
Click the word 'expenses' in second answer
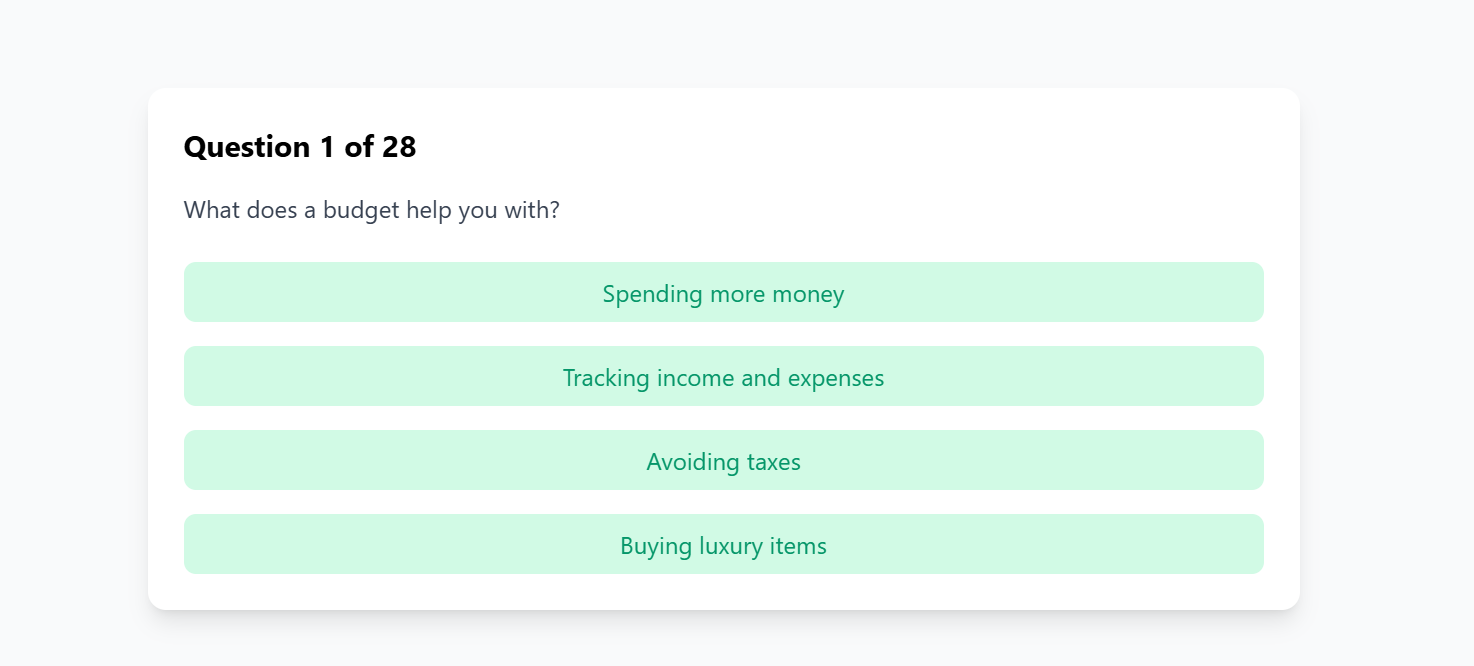click(836, 378)
